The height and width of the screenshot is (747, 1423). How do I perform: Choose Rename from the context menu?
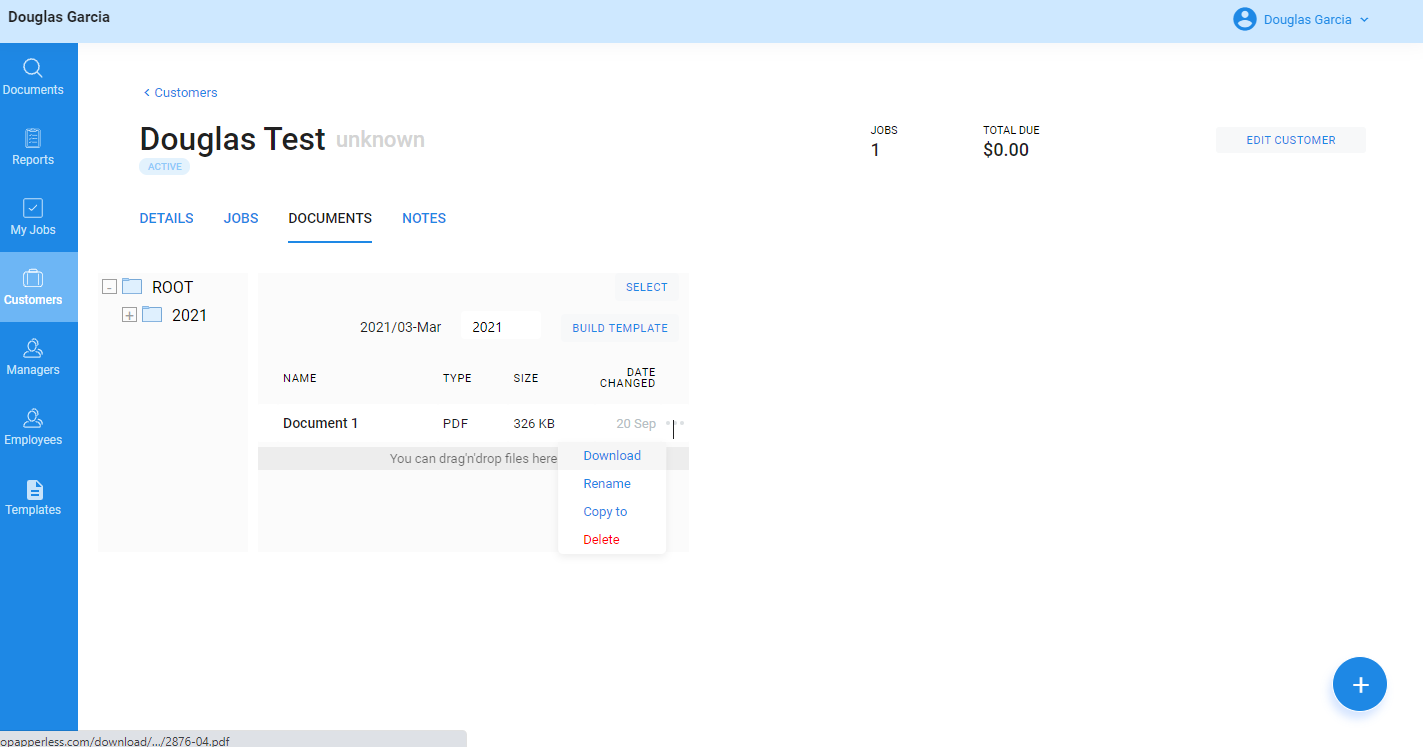click(x=606, y=483)
